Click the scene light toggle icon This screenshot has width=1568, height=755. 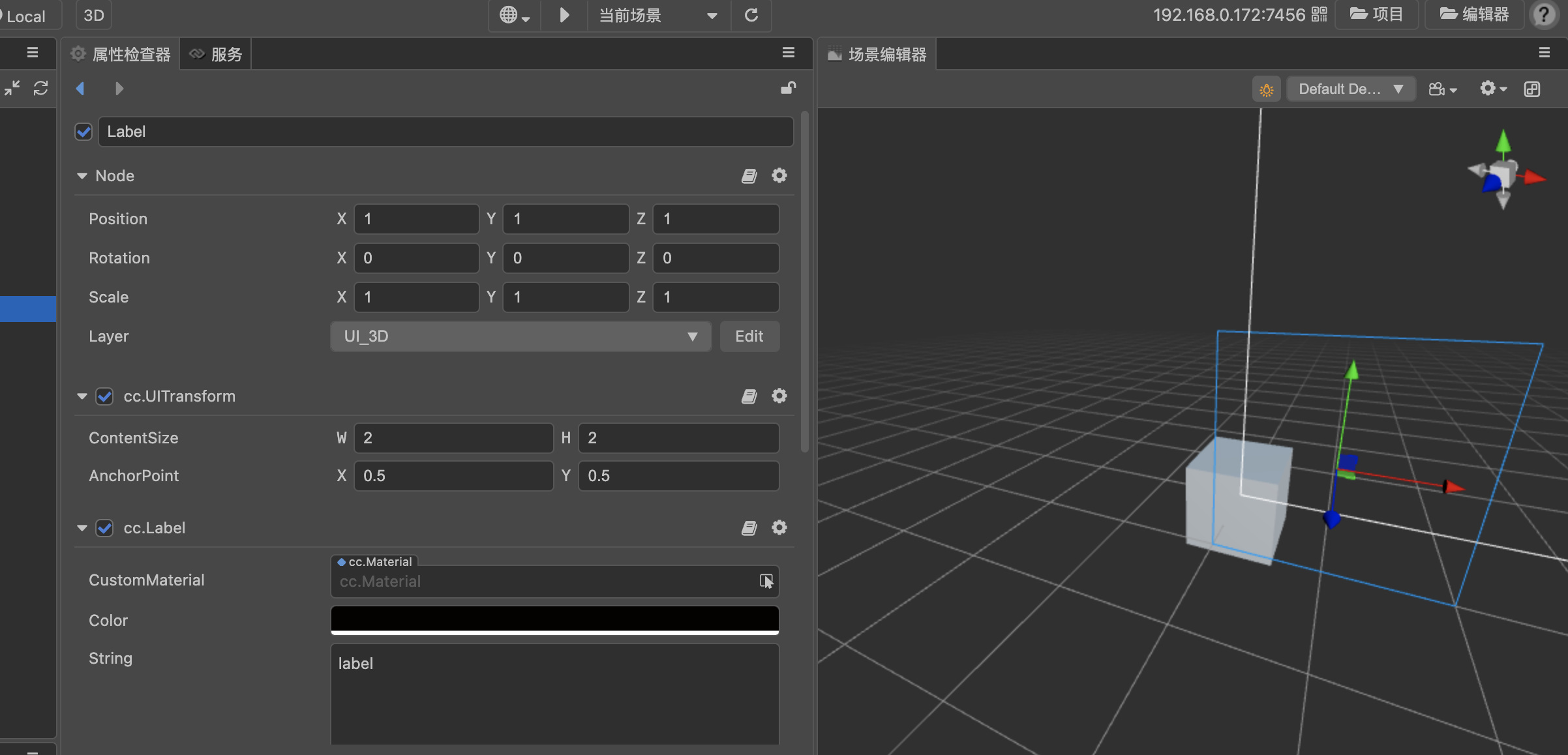click(1266, 89)
